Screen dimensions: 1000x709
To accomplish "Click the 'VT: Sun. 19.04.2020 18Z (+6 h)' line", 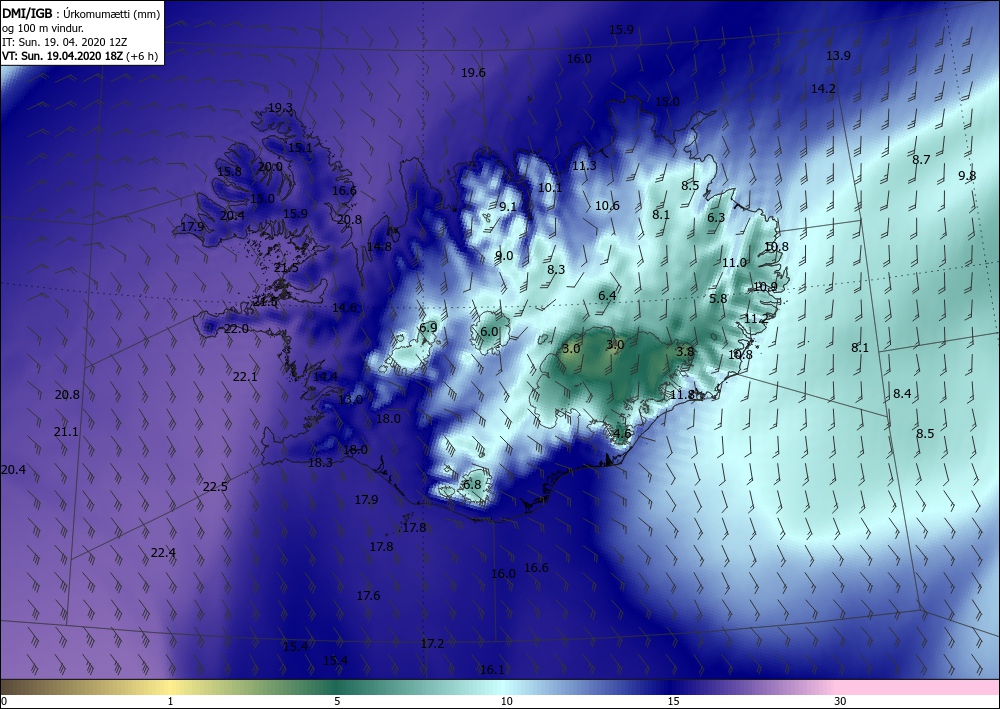I will [80, 56].
